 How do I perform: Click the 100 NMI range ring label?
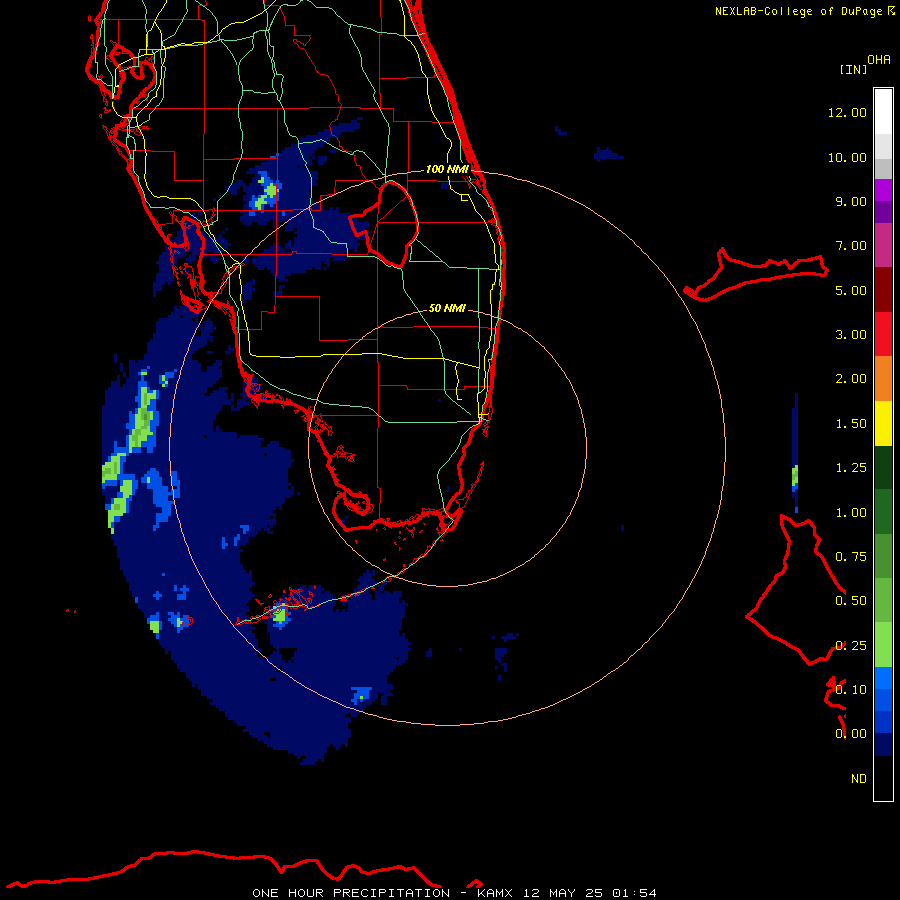[x=447, y=169]
